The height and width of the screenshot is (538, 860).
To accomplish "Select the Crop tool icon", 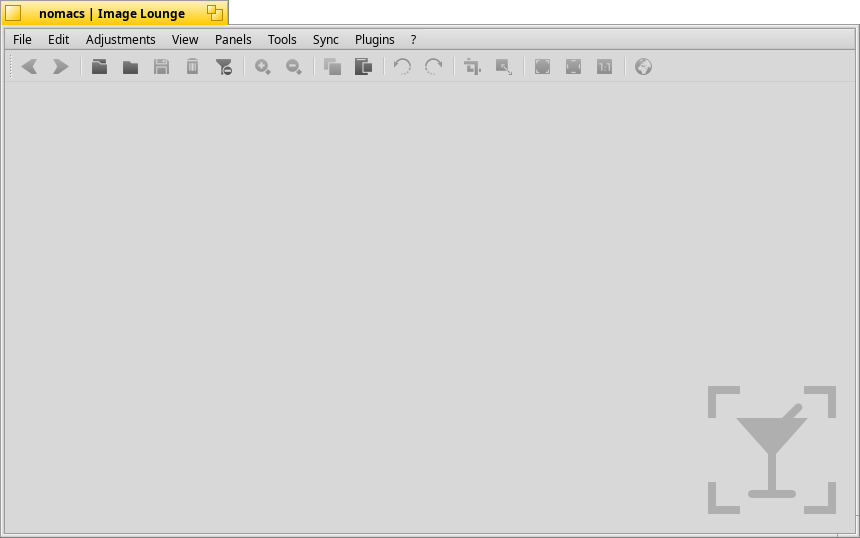I will [x=472, y=67].
